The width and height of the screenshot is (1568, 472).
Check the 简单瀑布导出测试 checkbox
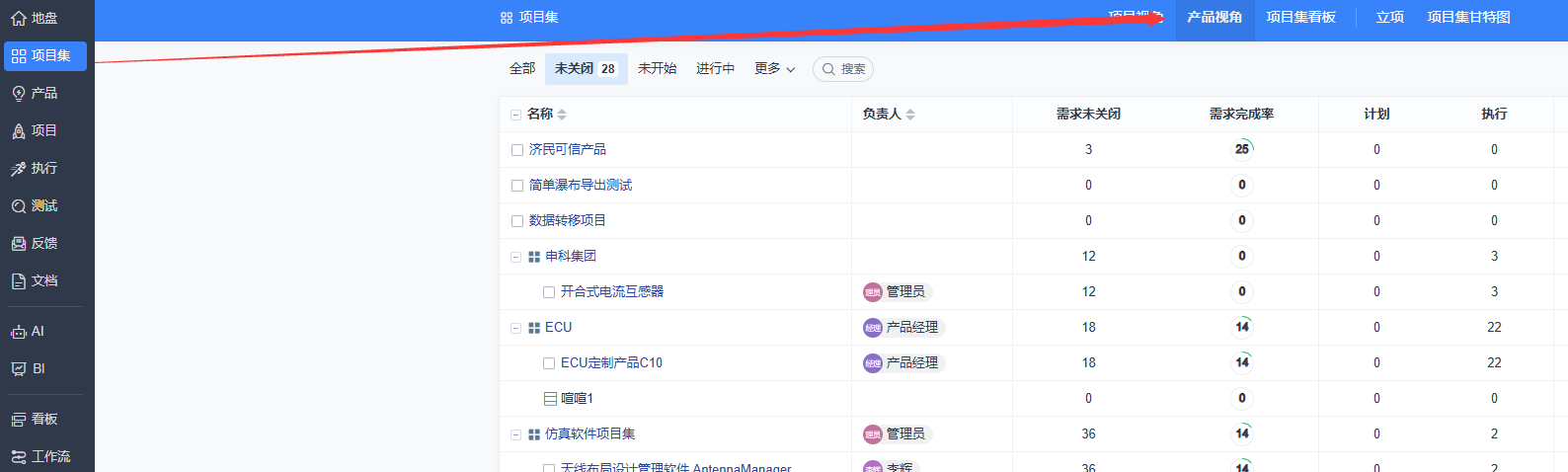click(x=517, y=186)
